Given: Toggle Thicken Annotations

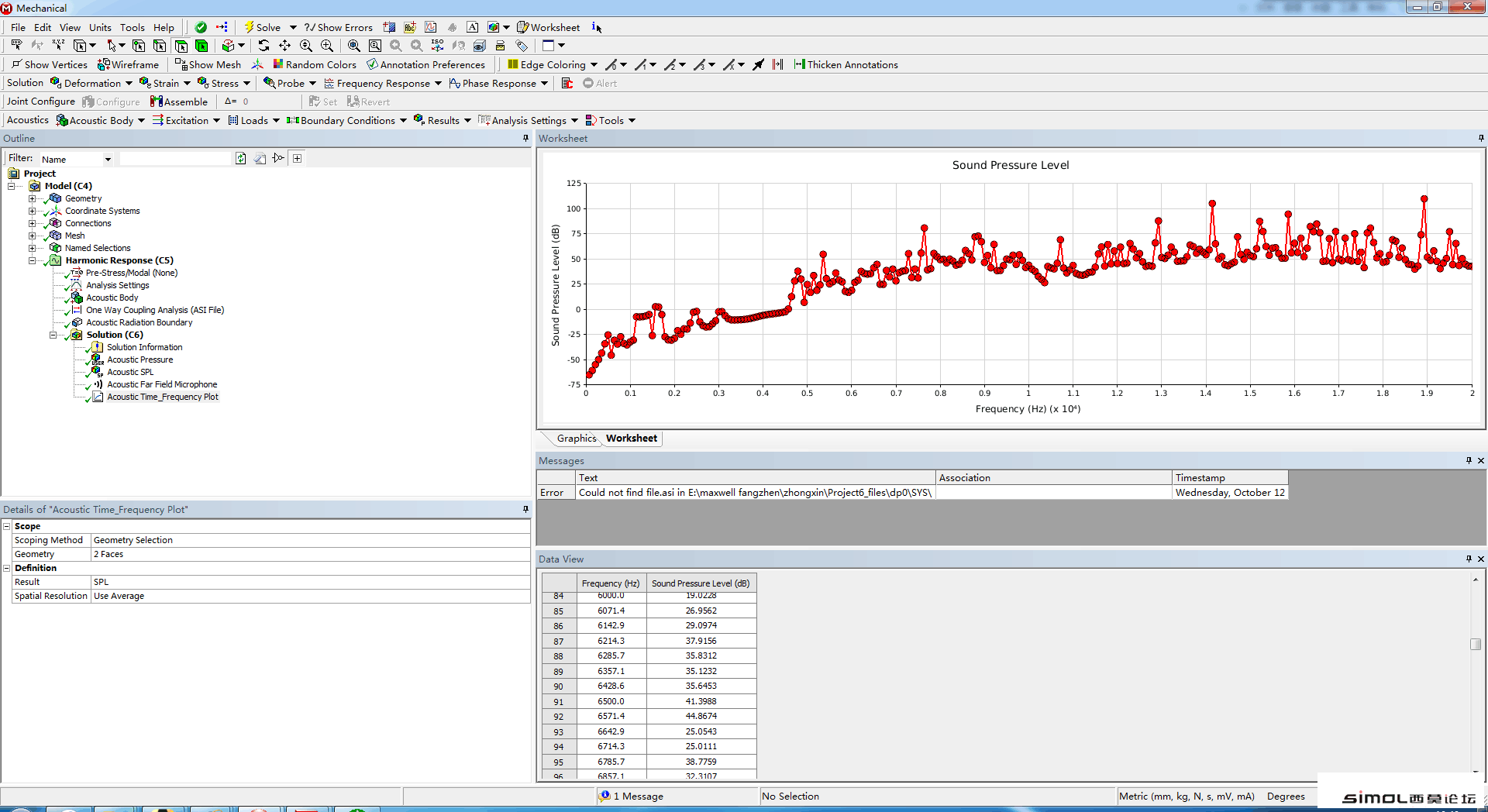Looking at the screenshot, I should coord(846,64).
